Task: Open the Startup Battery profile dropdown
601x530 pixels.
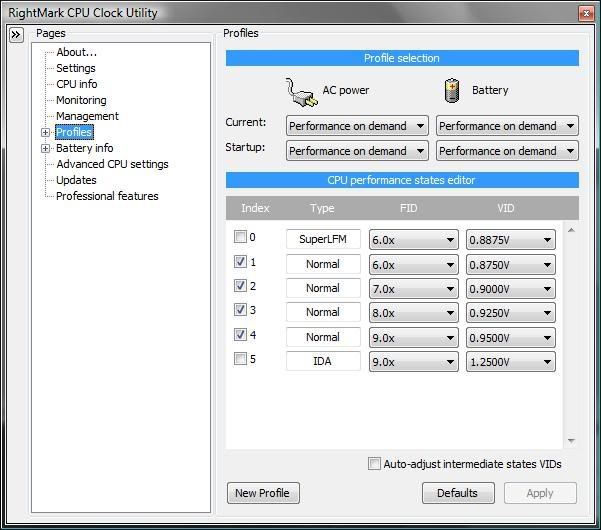Action: coord(507,151)
